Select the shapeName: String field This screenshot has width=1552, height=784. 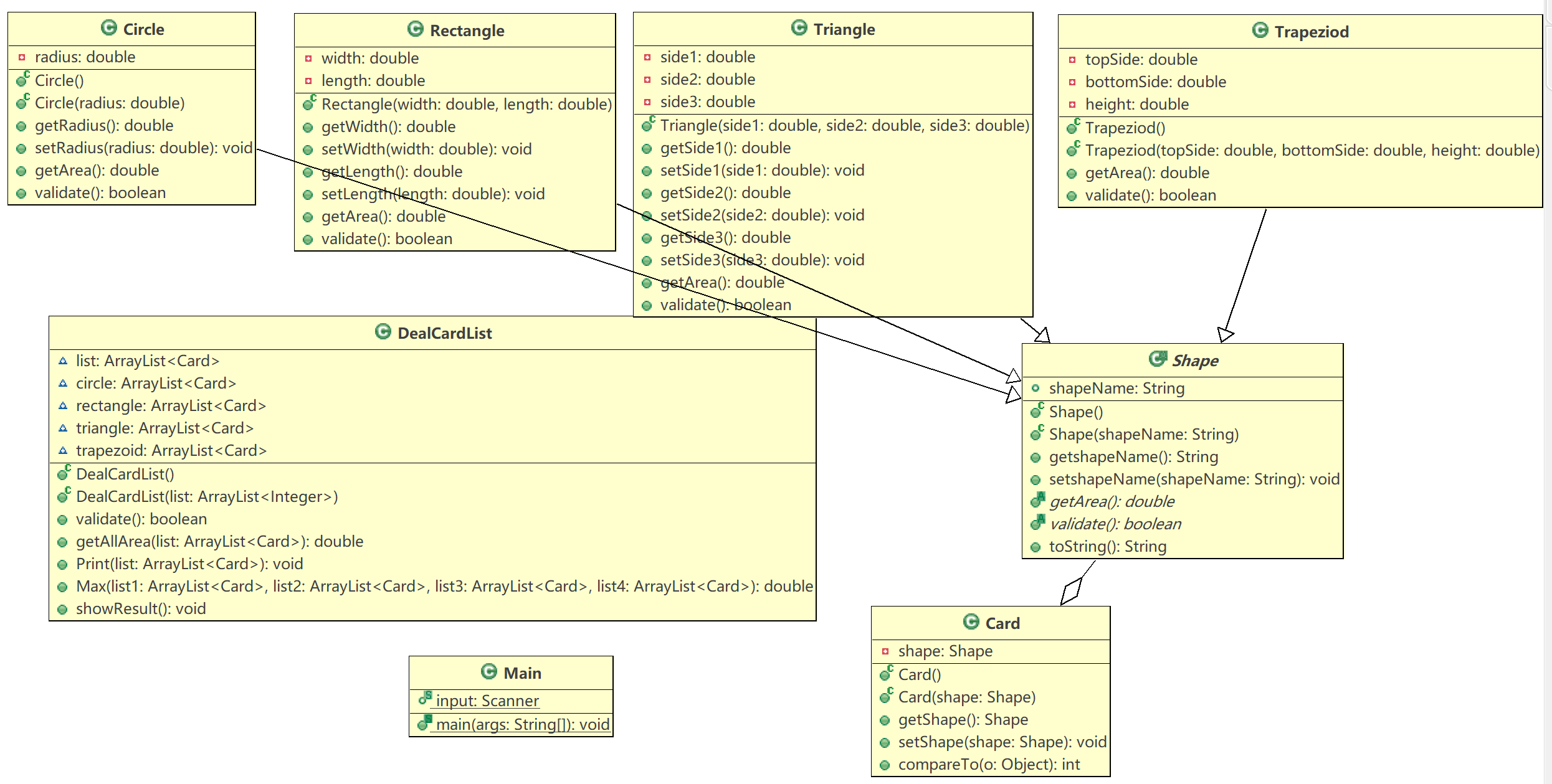pos(1116,389)
